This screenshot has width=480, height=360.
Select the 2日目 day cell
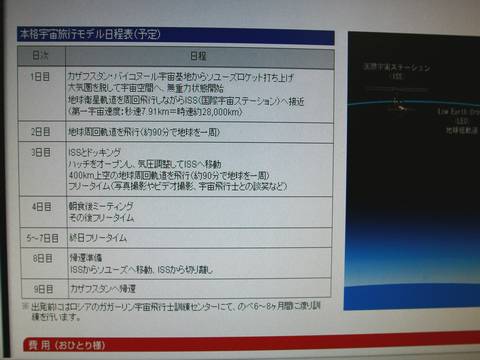[42, 132]
